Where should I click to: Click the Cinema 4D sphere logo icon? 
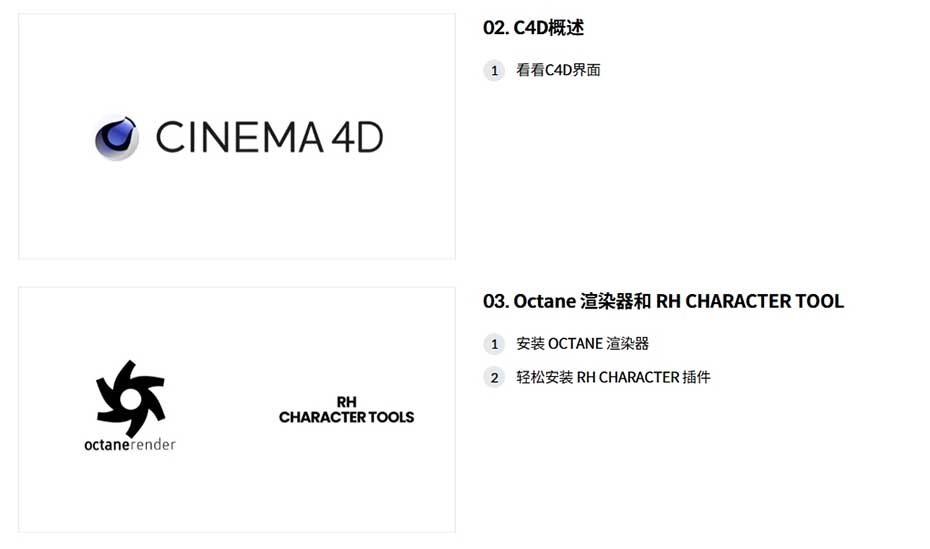(117, 138)
